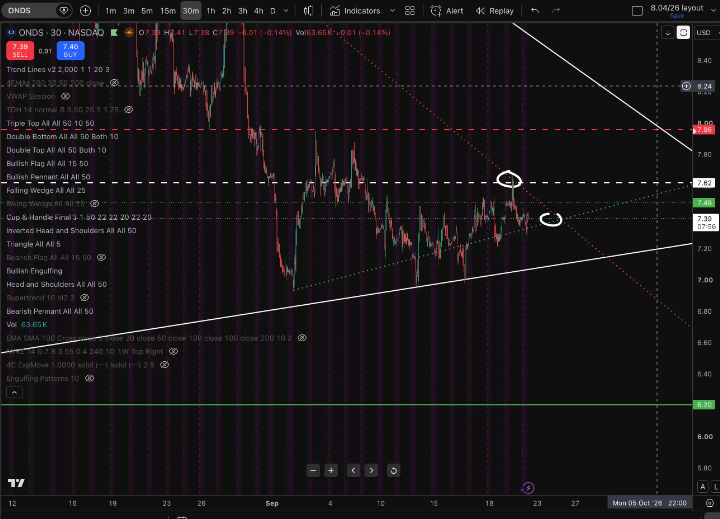Open the candlestick chart type selector
Image resolution: width=720 pixels, height=519 pixels.
pos(309,11)
